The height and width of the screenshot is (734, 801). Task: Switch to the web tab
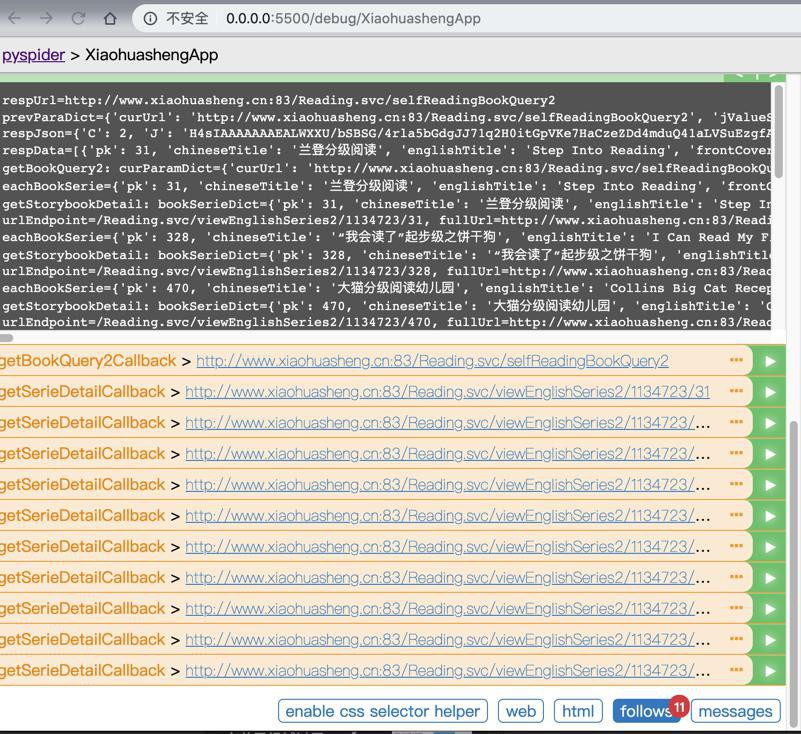(x=521, y=711)
